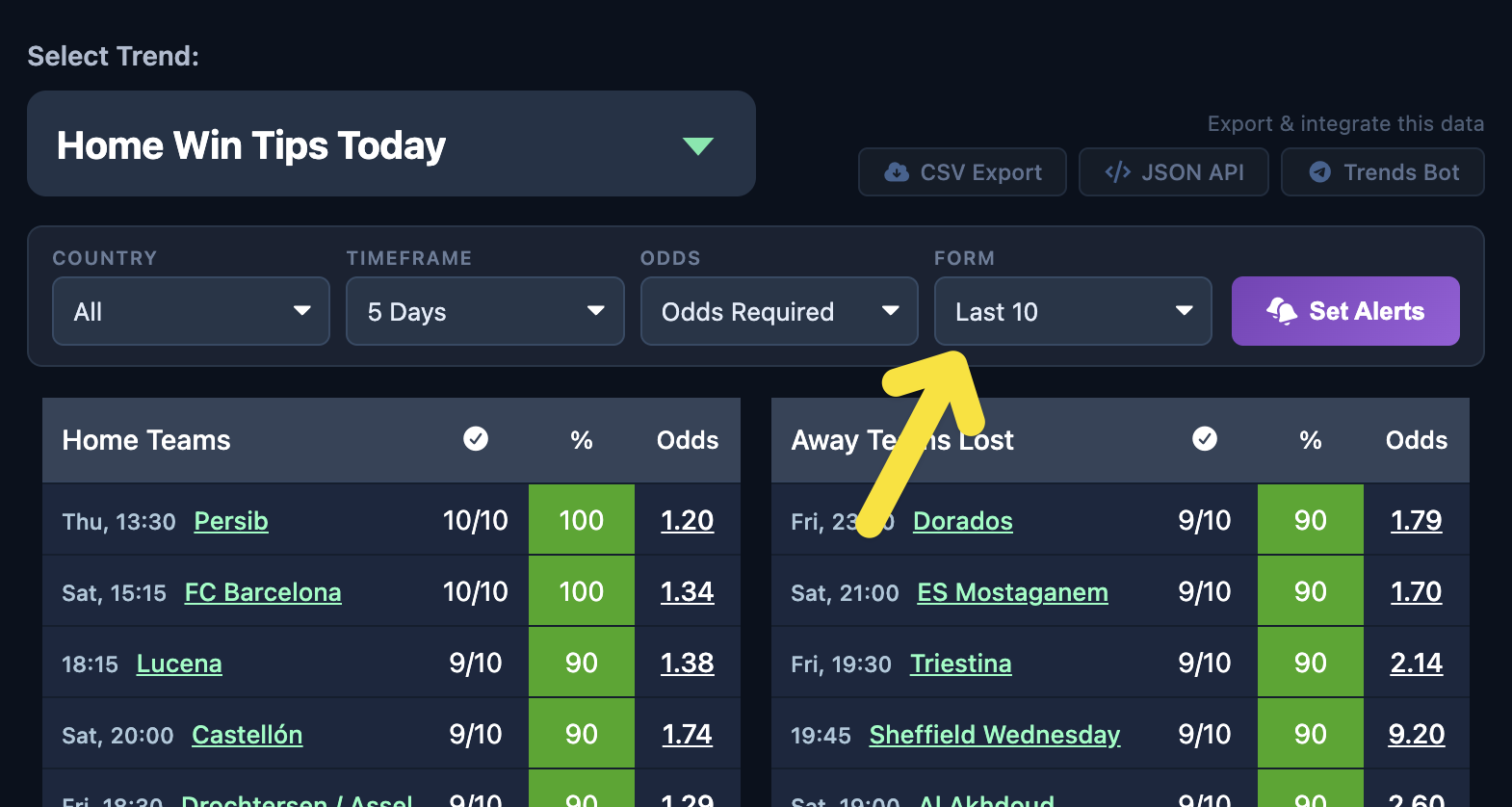1512x807 pixels.
Task: Open the ES Mostaganem team link
Action: pyautogui.click(x=1012, y=592)
